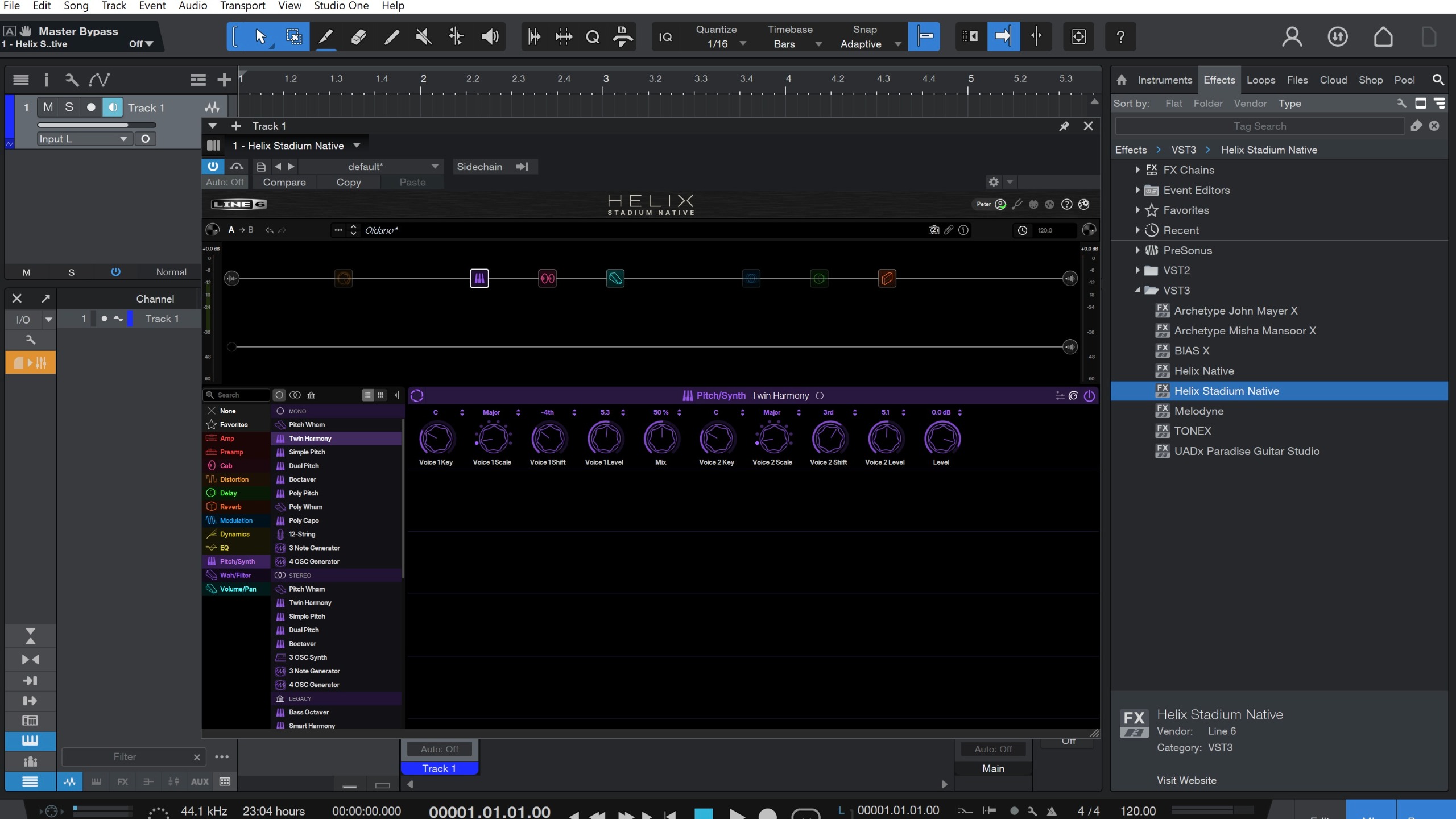Screen dimensions: 1456x819
Task: Click the Pitch/Synth block in signal chain
Action: pyautogui.click(x=479, y=278)
